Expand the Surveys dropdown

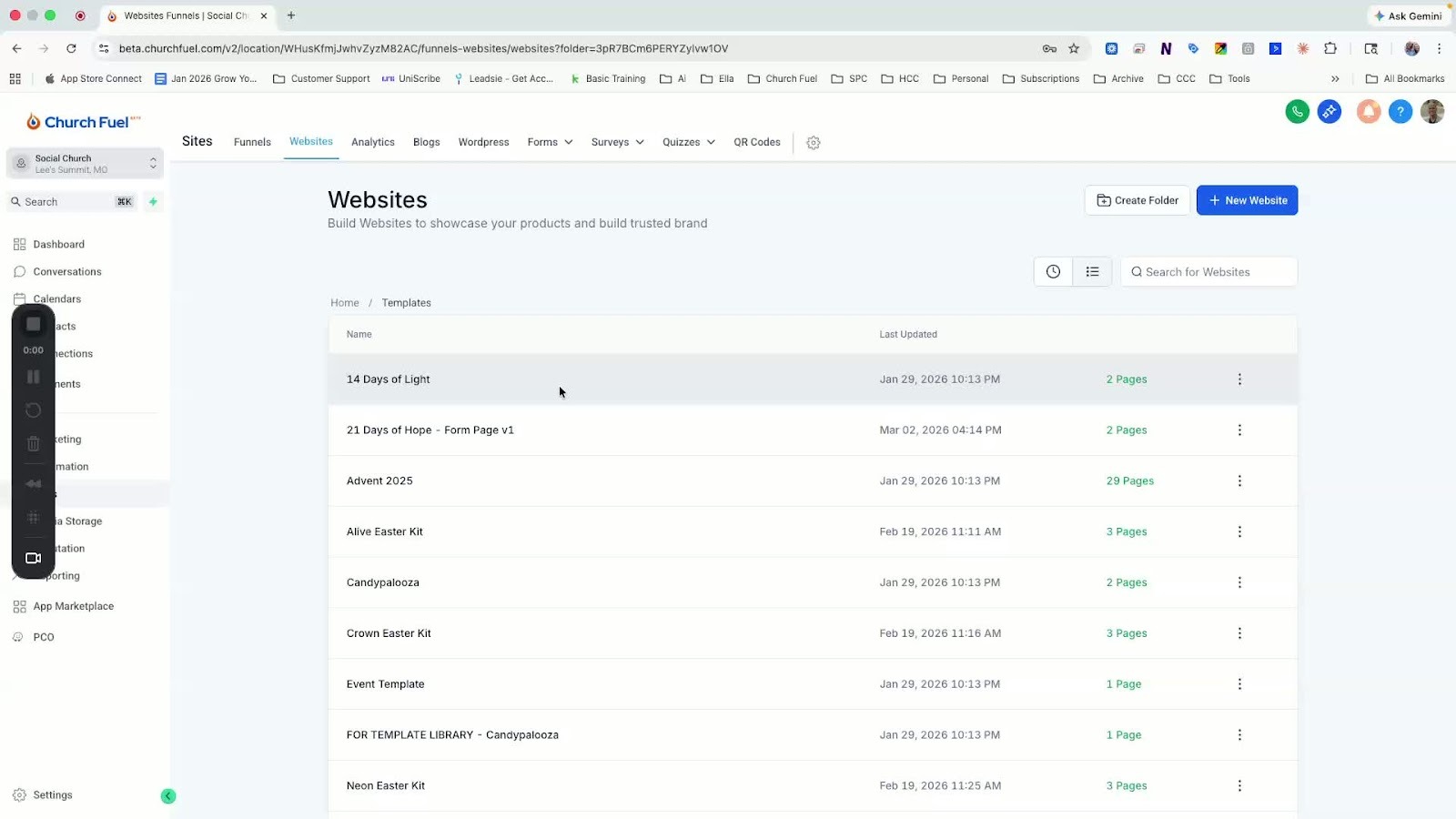pos(618,142)
